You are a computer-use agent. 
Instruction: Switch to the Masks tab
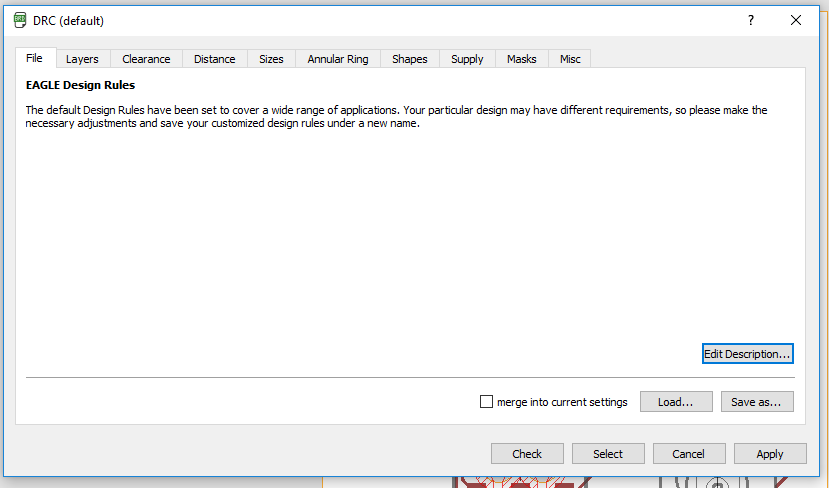pos(522,59)
